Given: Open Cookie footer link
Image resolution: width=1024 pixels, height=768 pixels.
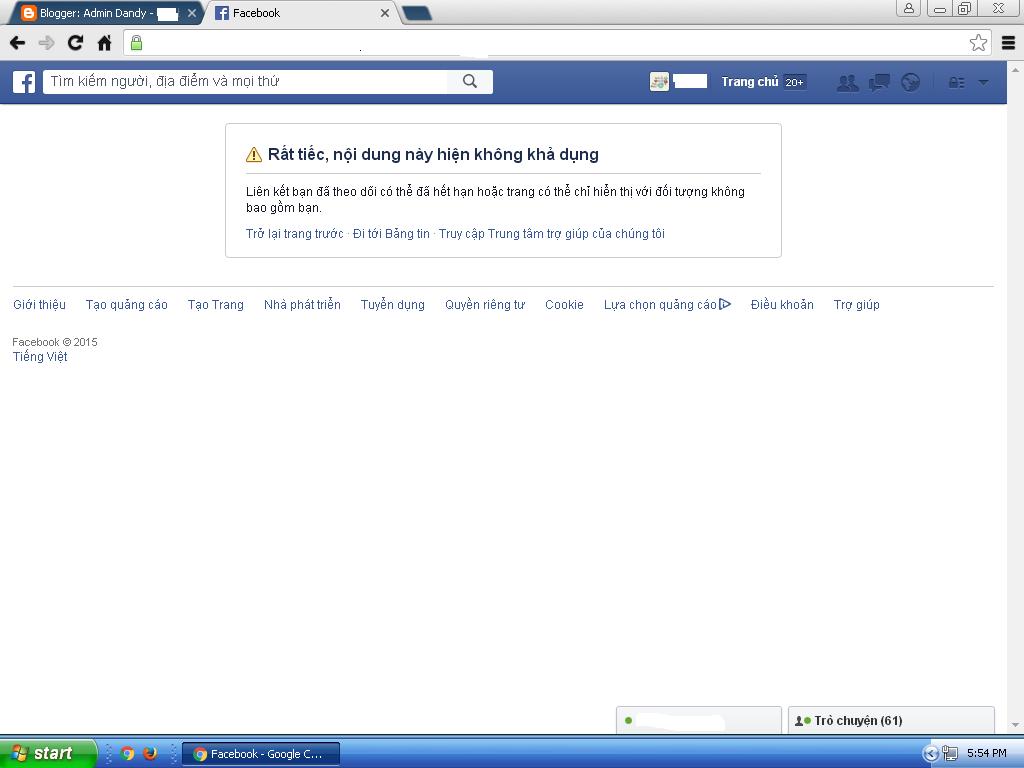Looking at the screenshot, I should click(564, 305).
